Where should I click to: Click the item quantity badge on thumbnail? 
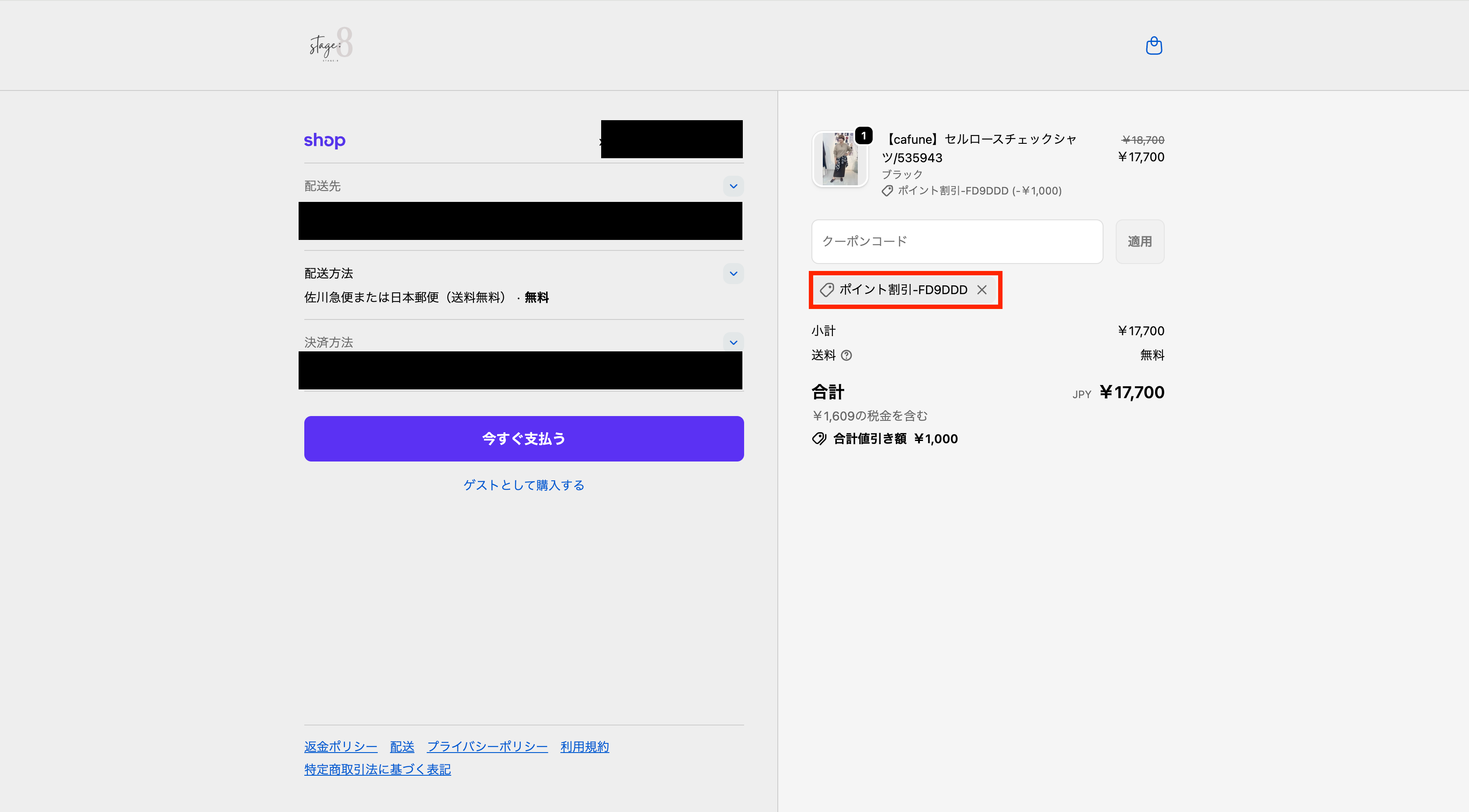point(864,136)
